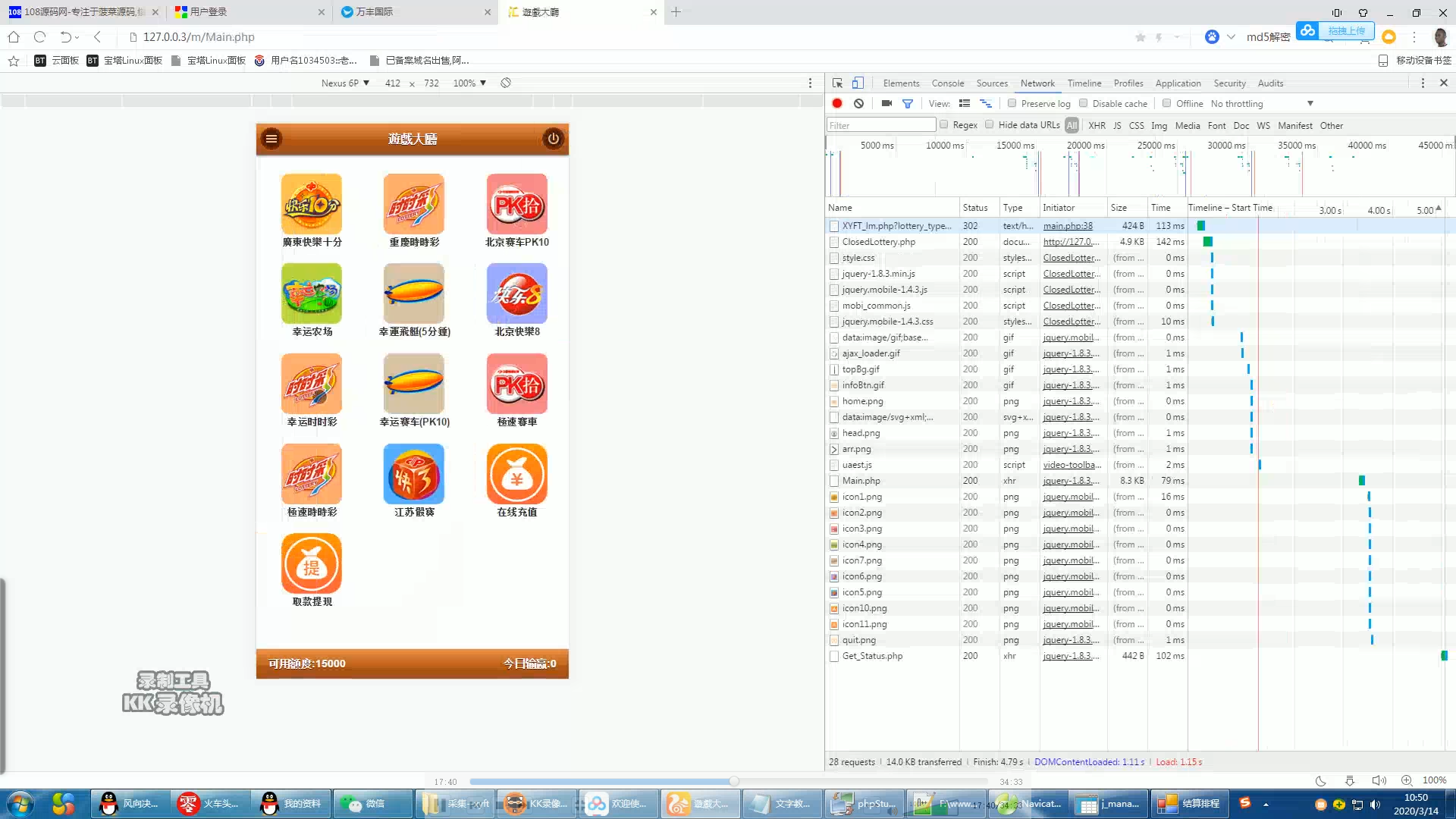
Task: Click the 取款提现 withdraw icon
Action: coord(311,563)
